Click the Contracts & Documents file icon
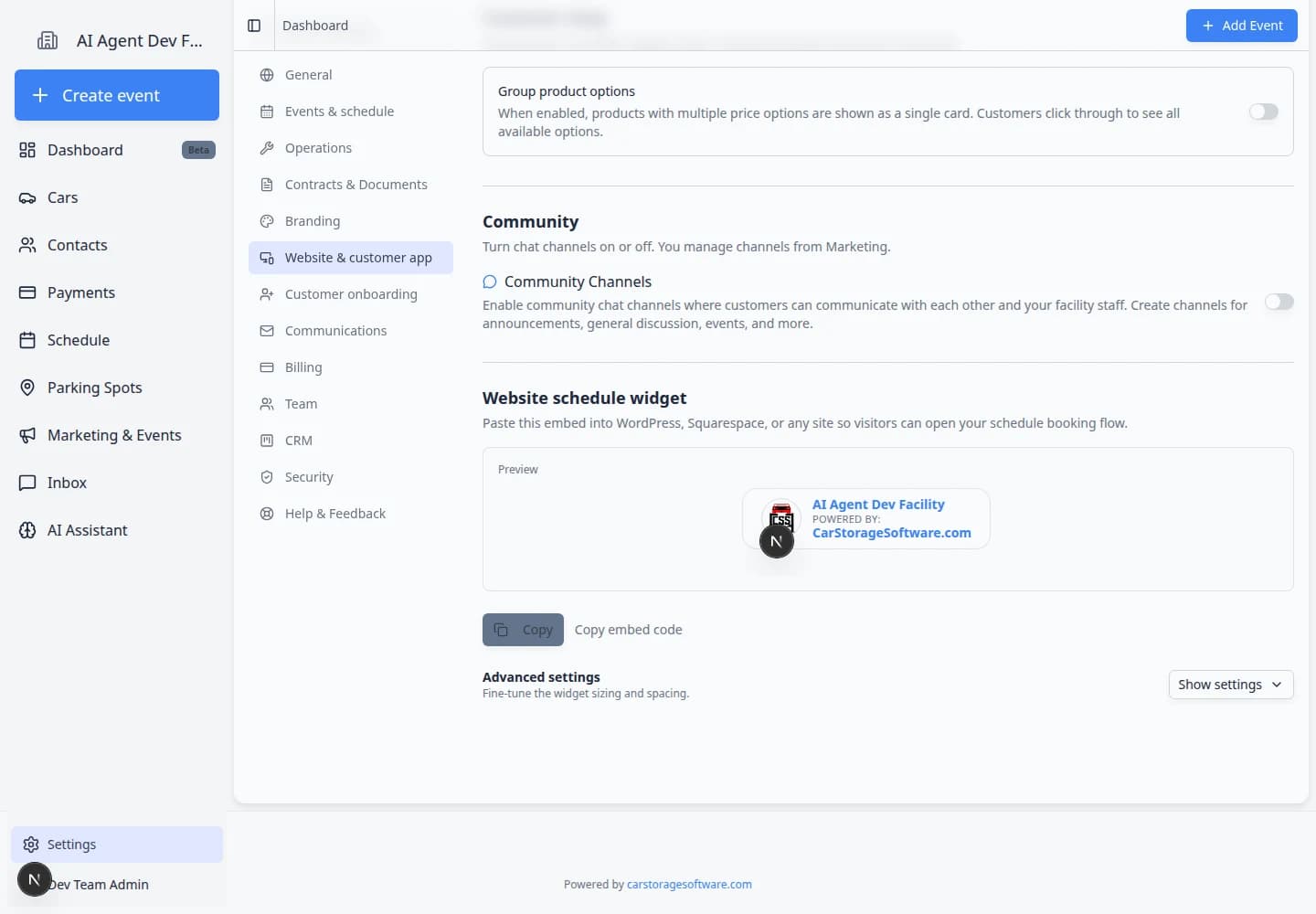This screenshot has height=914, width=1316. point(267,185)
